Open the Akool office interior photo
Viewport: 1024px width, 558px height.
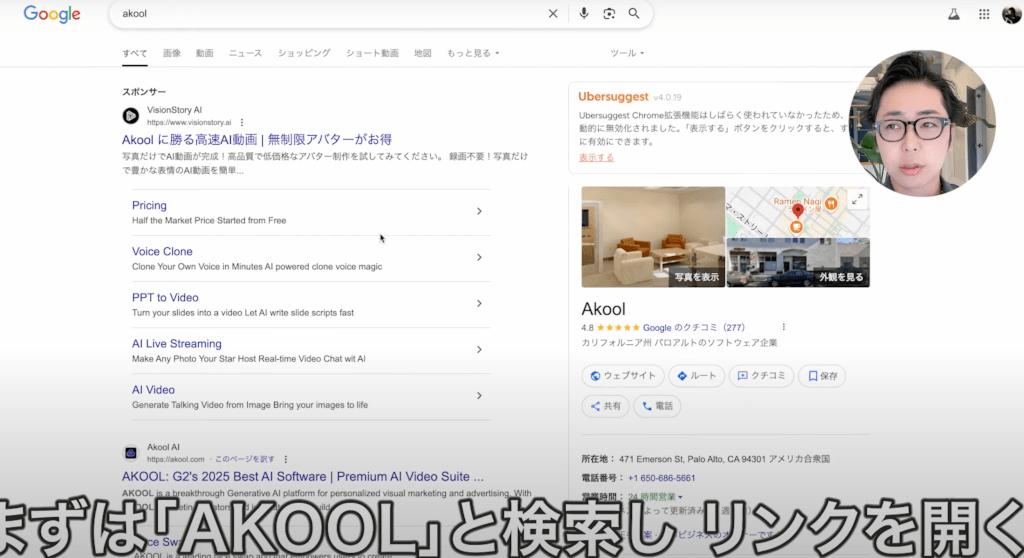click(x=653, y=237)
